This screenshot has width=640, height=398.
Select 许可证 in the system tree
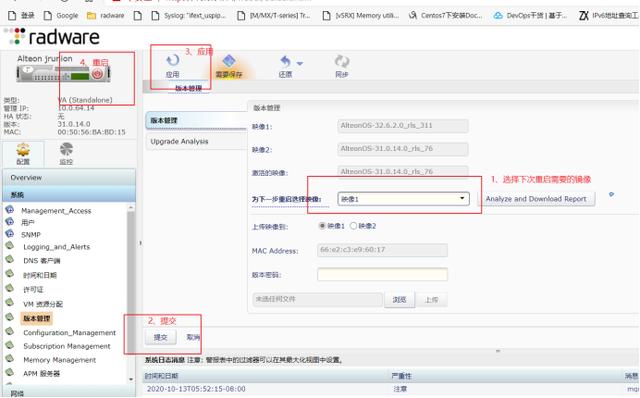(x=33, y=289)
